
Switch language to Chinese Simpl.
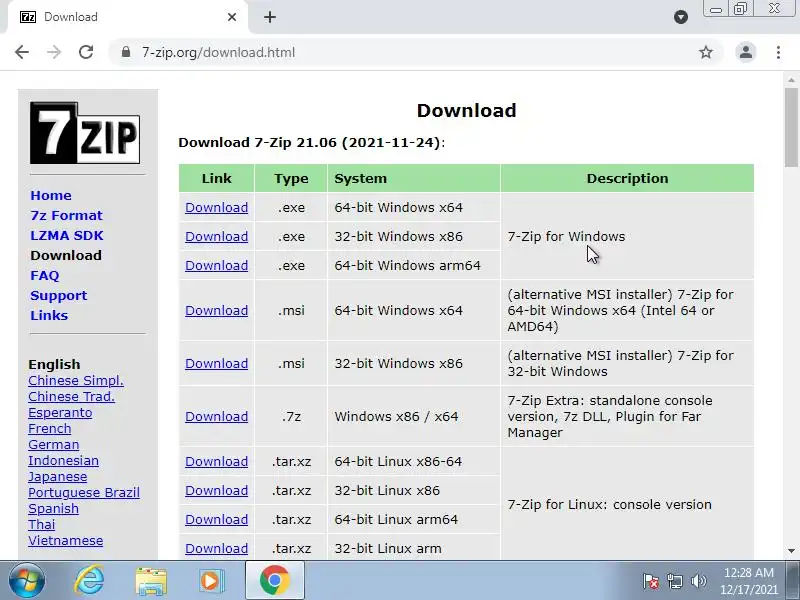pyautogui.click(x=76, y=381)
